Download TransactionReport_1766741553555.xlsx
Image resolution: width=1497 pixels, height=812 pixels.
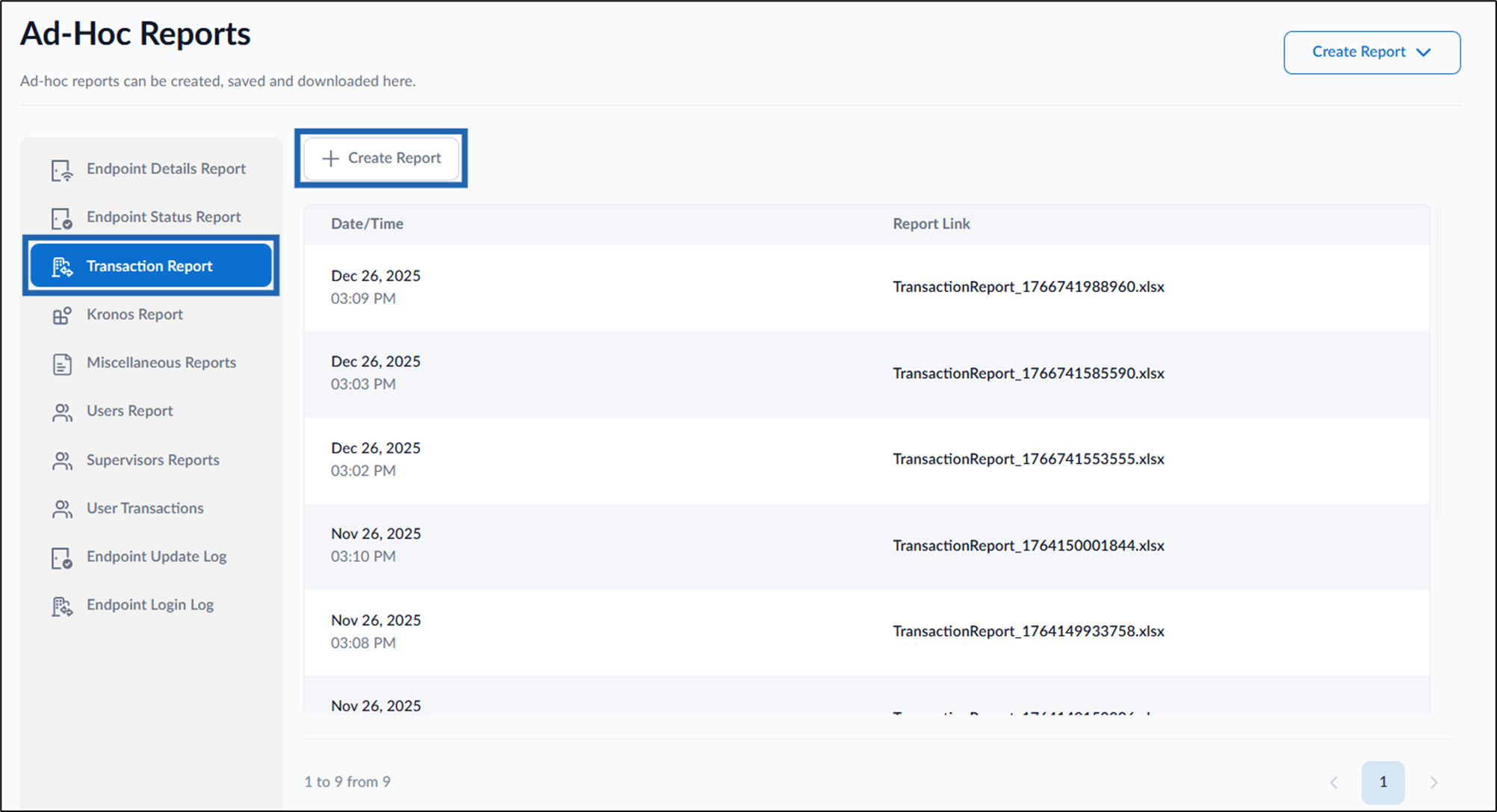(1028, 459)
